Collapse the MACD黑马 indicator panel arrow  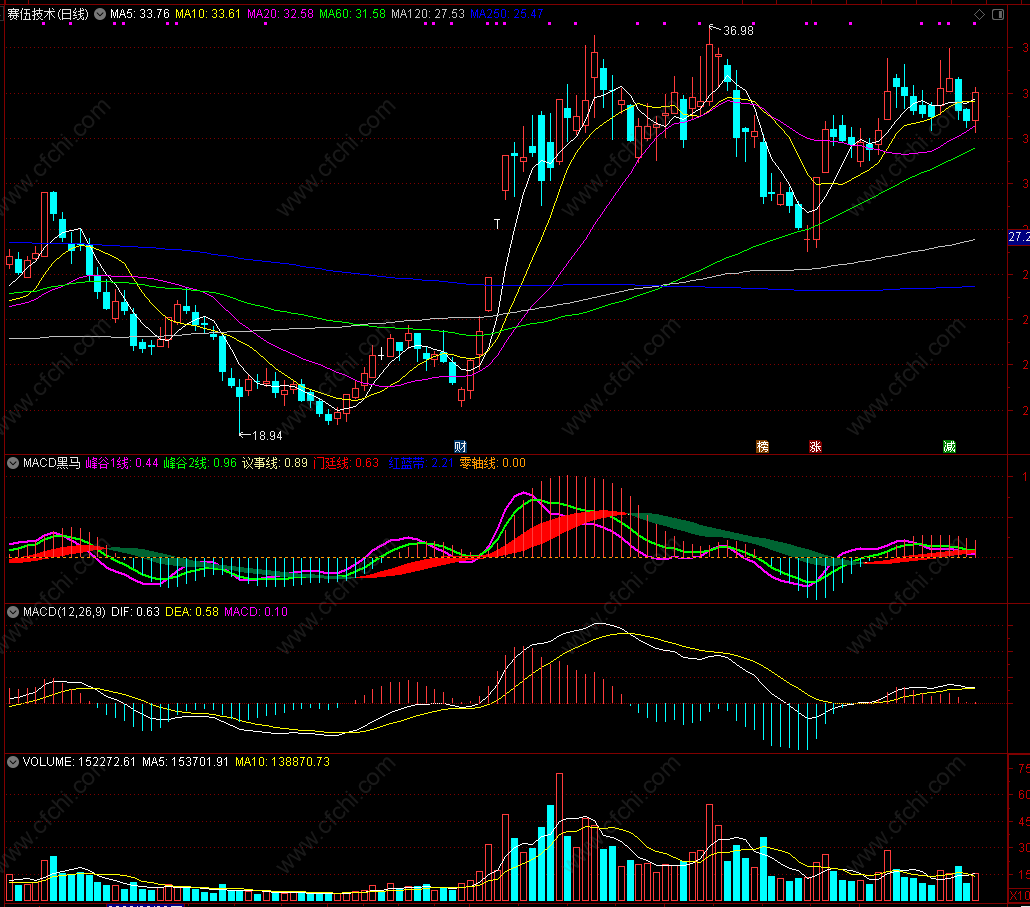click(x=12, y=463)
